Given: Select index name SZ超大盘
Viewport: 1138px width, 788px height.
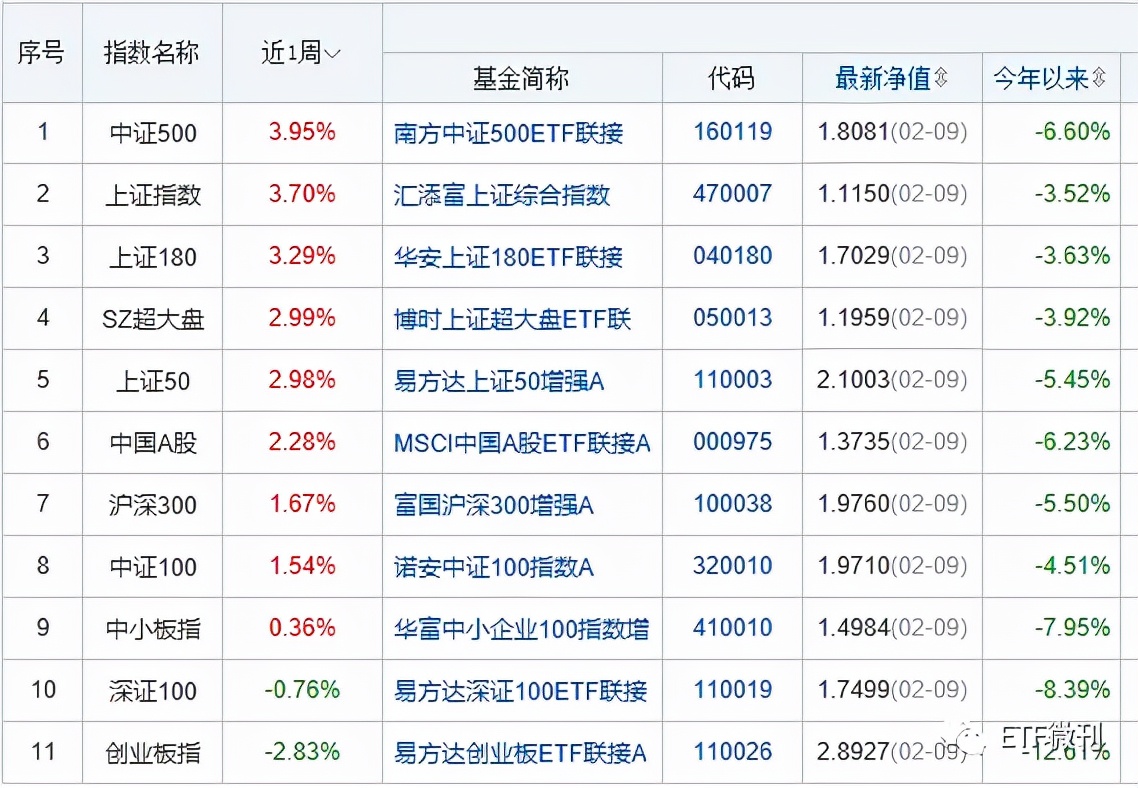Looking at the screenshot, I should coord(153,319).
